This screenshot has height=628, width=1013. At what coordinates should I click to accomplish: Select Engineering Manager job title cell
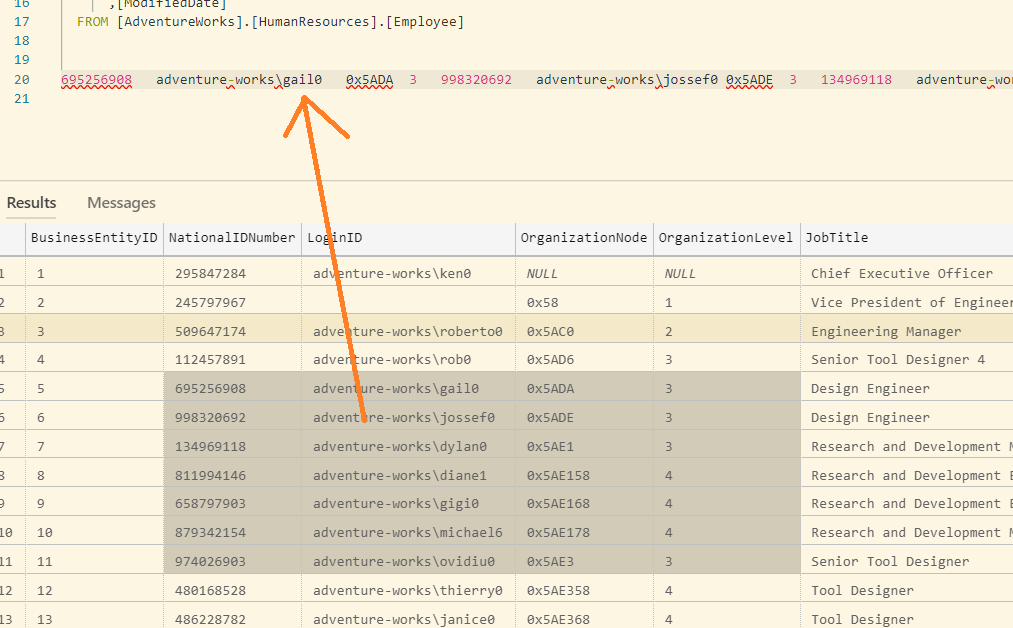click(x=906, y=331)
